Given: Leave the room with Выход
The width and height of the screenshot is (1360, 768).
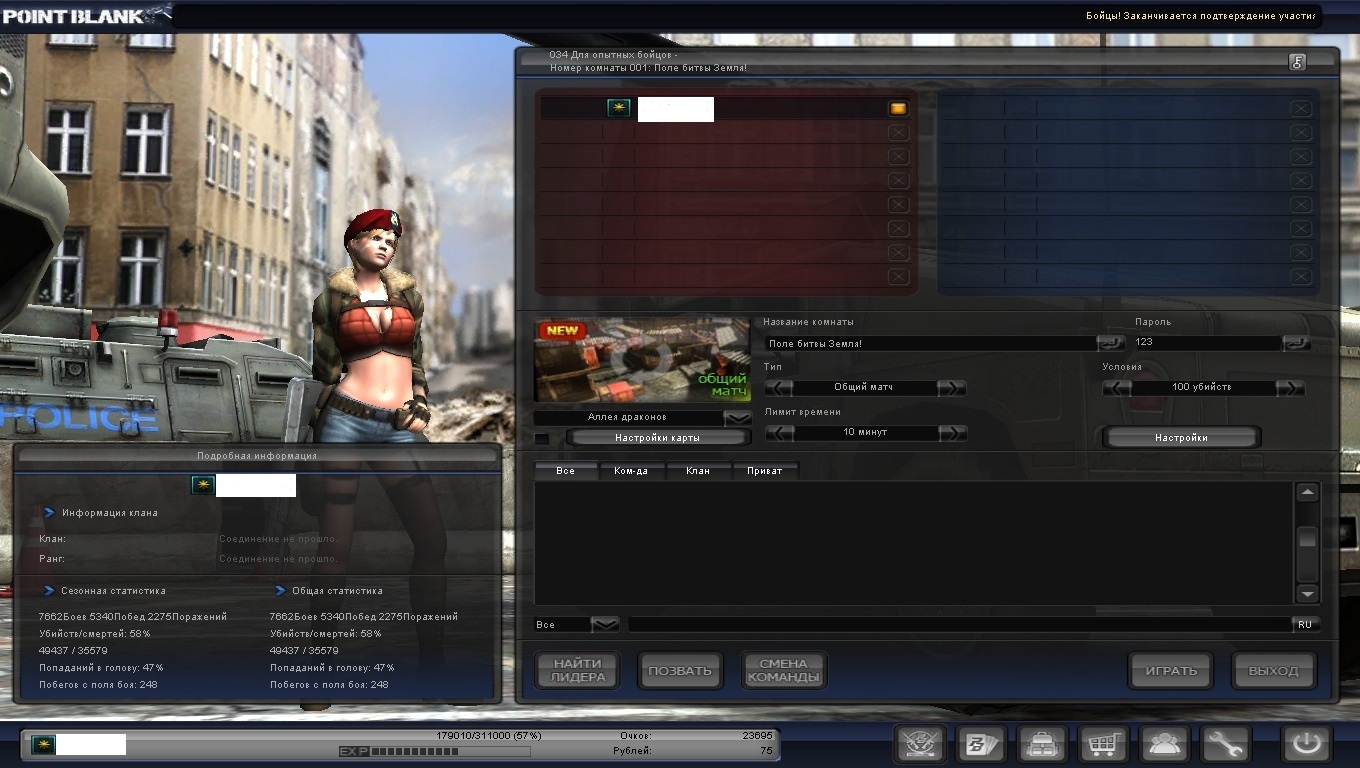Looking at the screenshot, I should (1273, 670).
